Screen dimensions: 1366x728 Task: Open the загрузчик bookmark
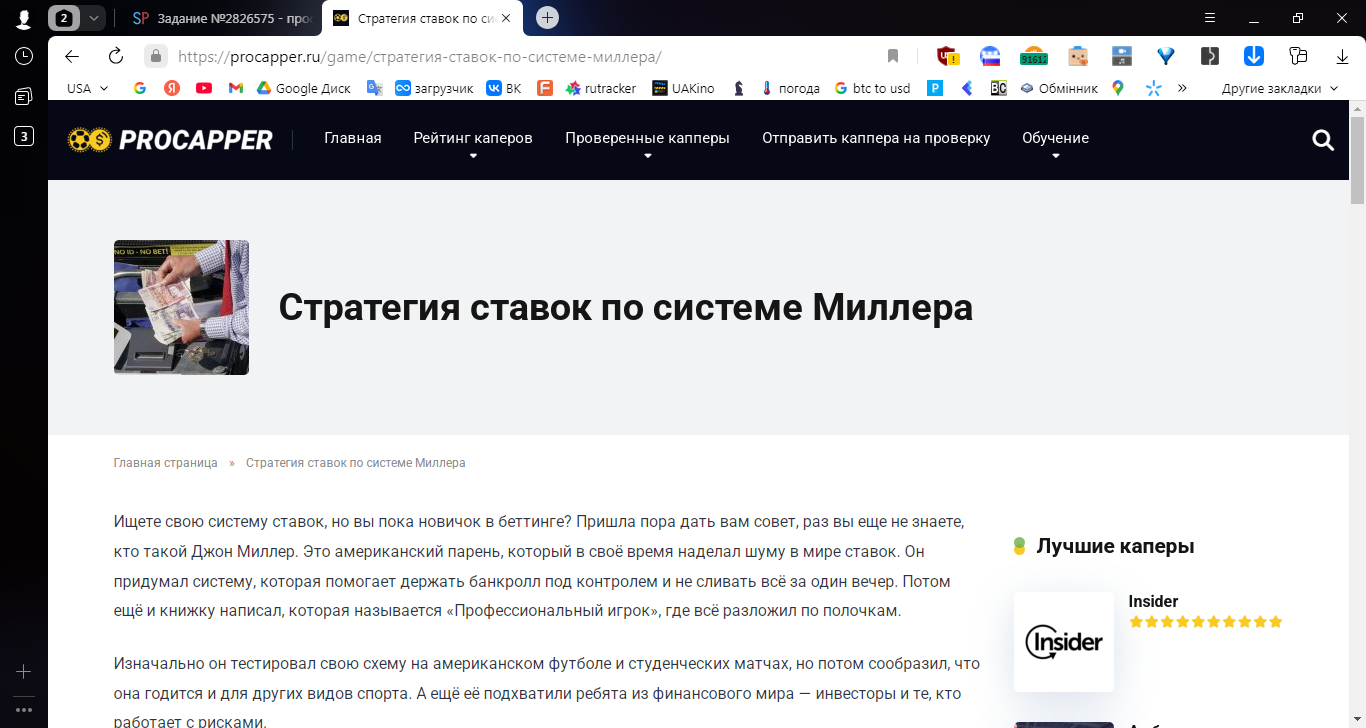click(434, 88)
